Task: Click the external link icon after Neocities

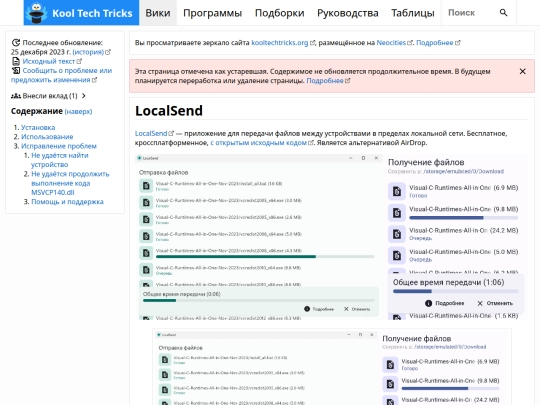Action: (410, 43)
